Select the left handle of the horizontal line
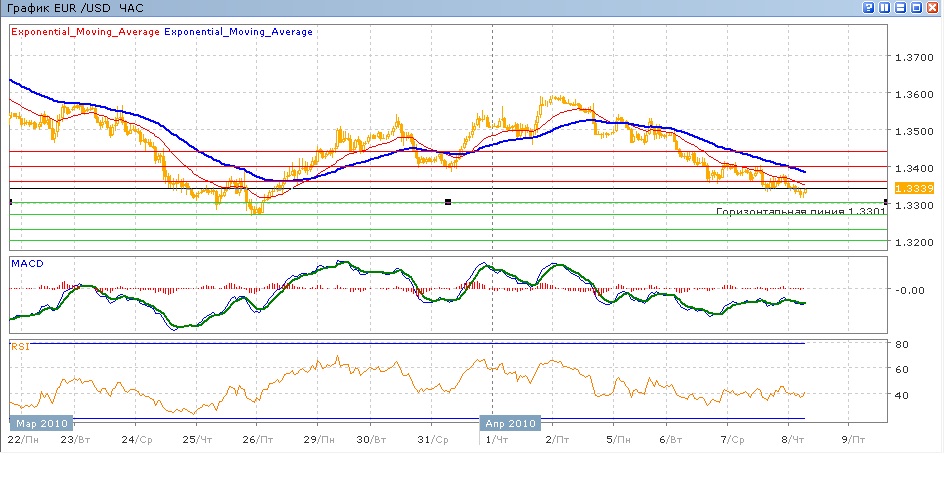 click(10, 202)
